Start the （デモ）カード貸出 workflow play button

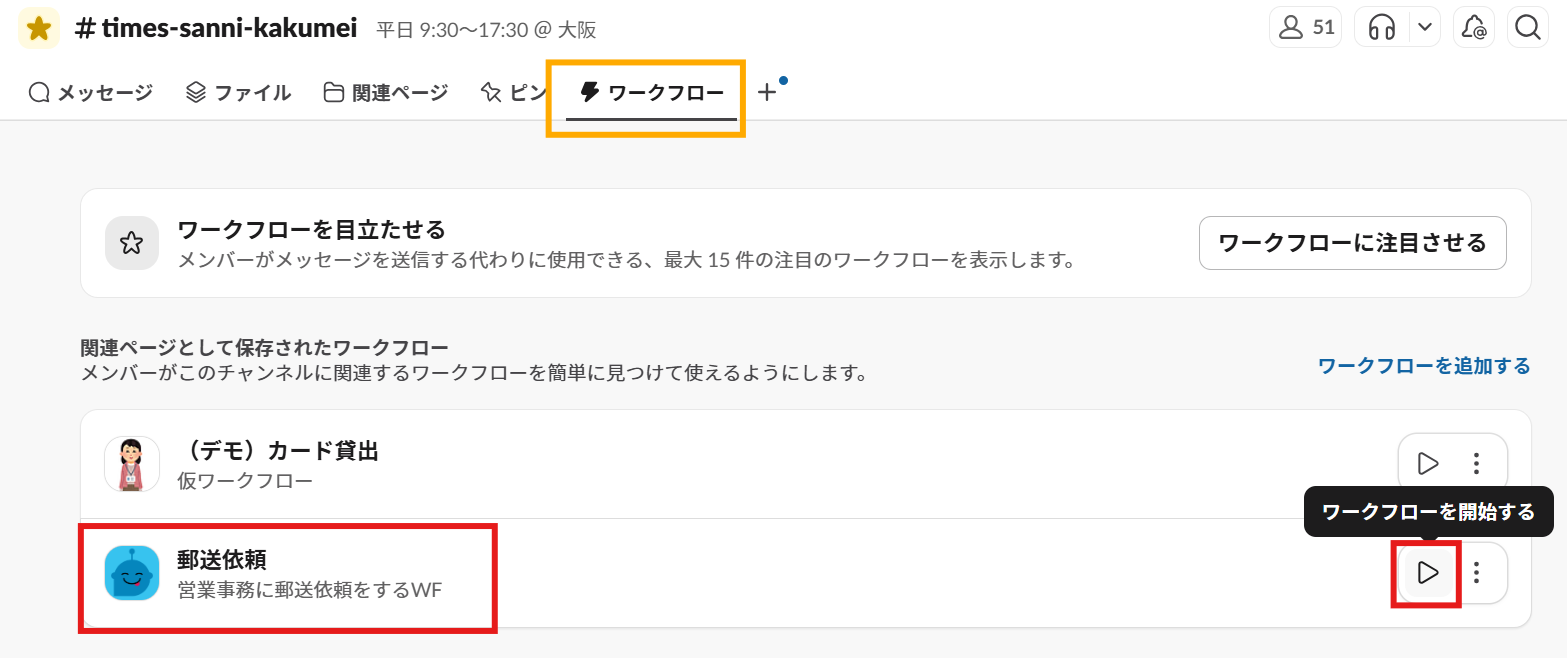pos(1428,463)
